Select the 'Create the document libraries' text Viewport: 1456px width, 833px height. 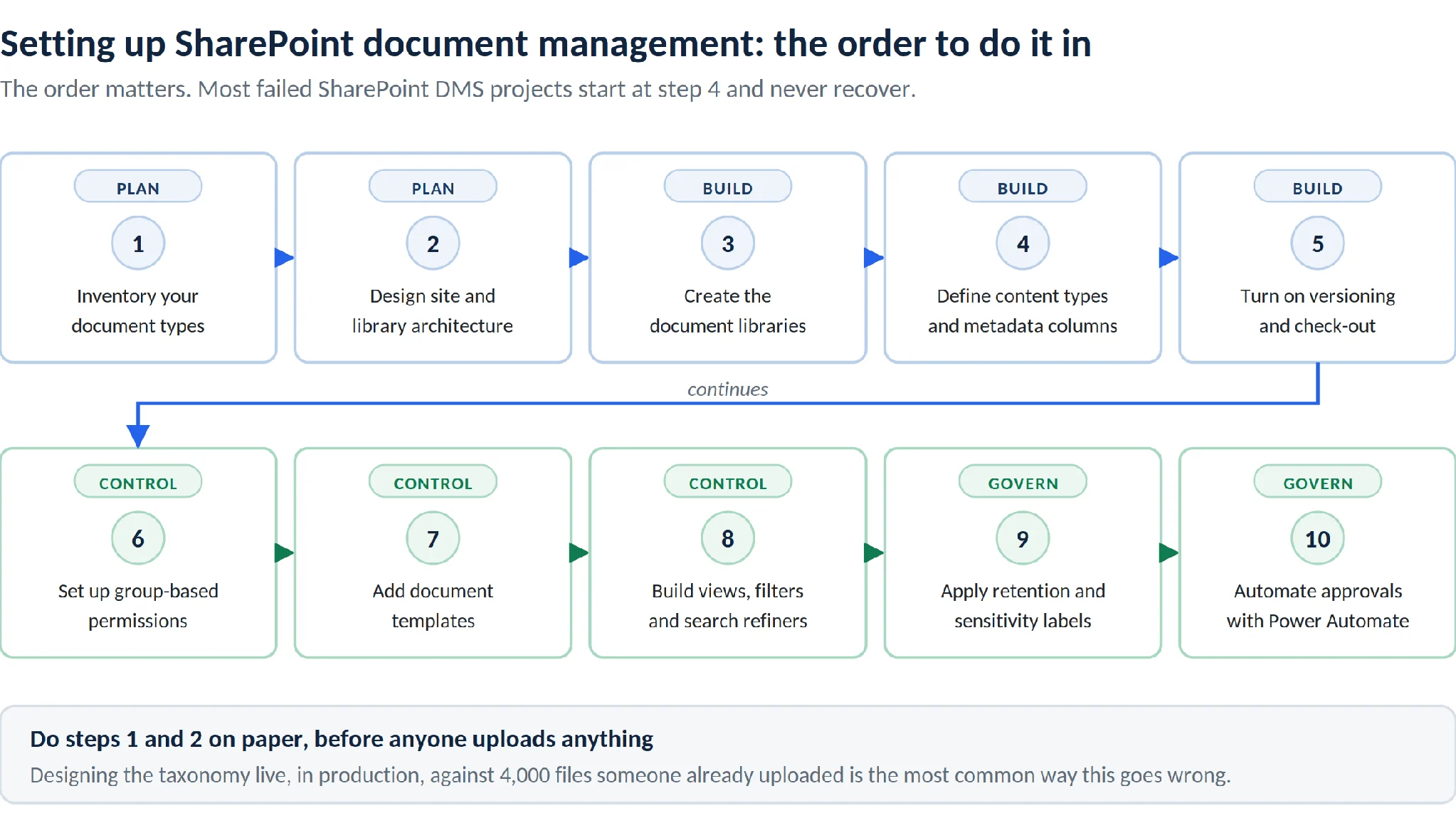728,311
